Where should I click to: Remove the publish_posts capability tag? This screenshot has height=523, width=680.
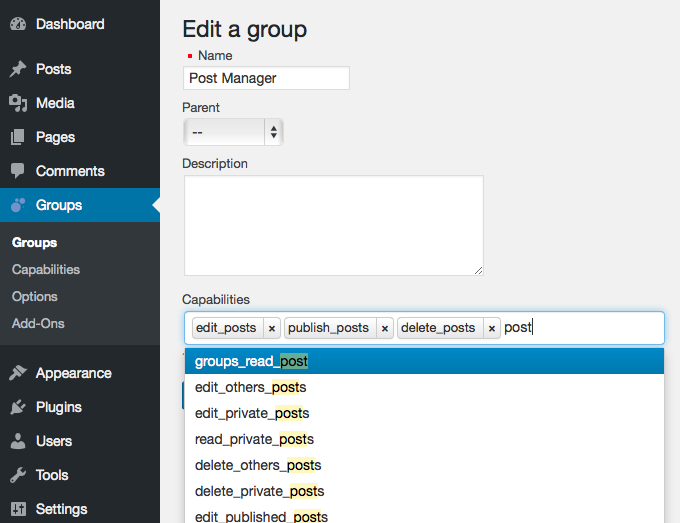tap(385, 328)
